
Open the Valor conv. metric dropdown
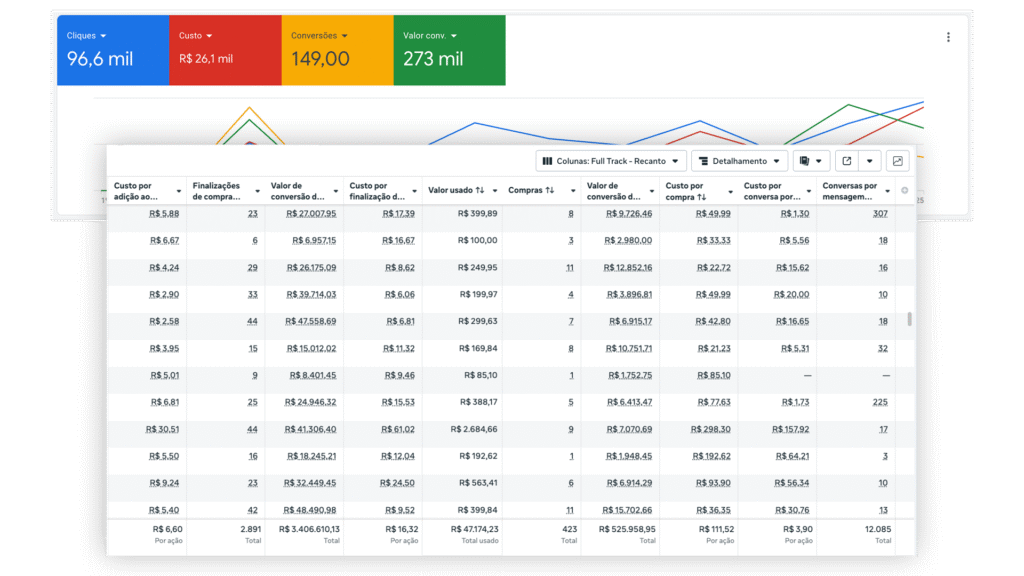pyautogui.click(x=453, y=36)
